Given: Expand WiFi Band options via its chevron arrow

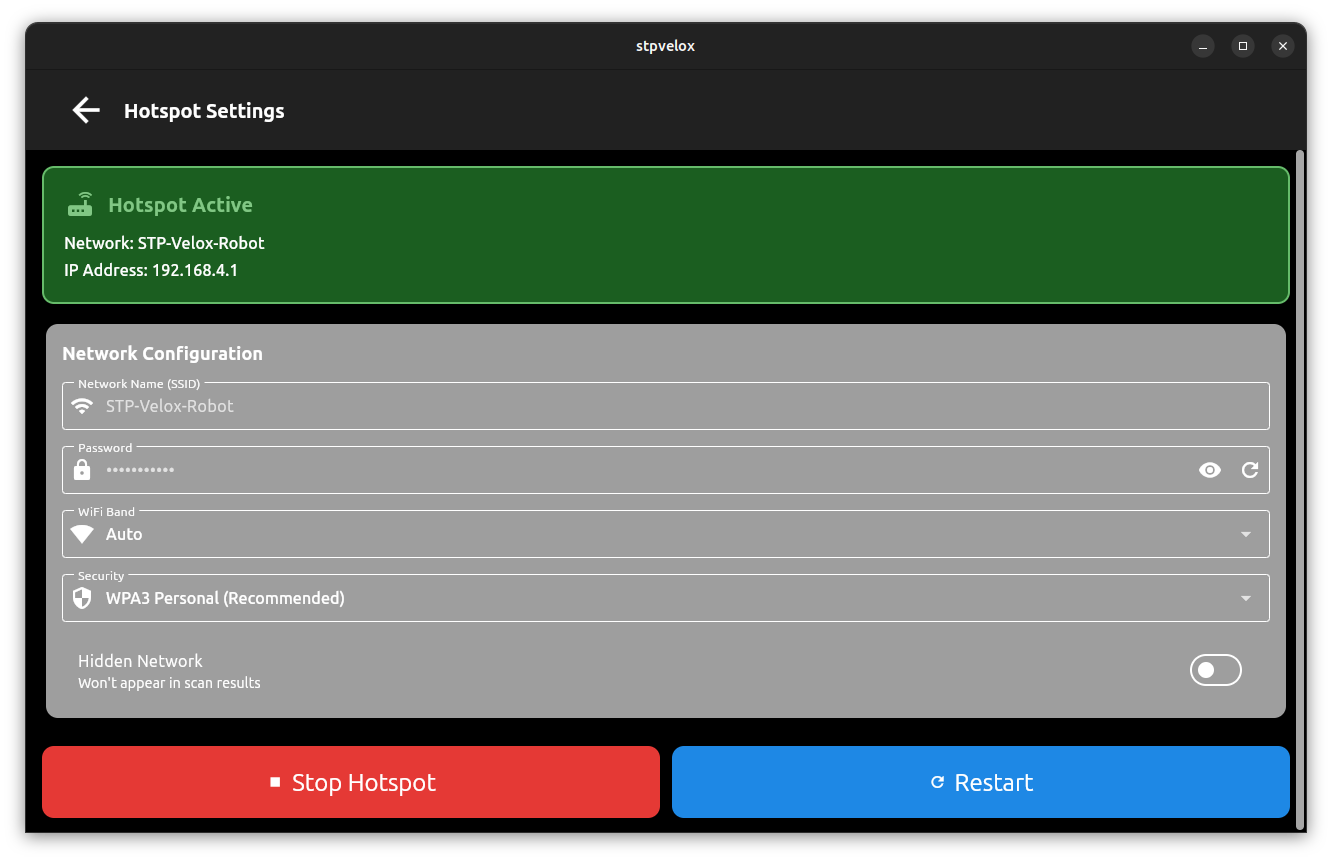Looking at the screenshot, I should tap(1246, 534).
